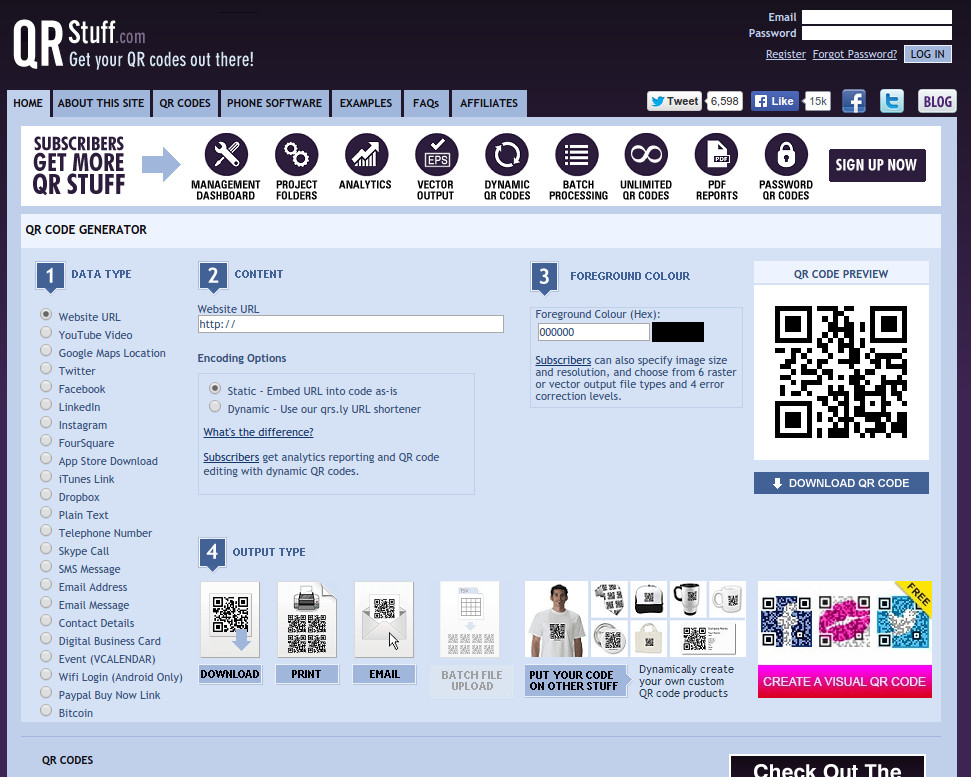Open the FAQs tab
The width and height of the screenshot is (971, 777).
(x=426, y=103)
